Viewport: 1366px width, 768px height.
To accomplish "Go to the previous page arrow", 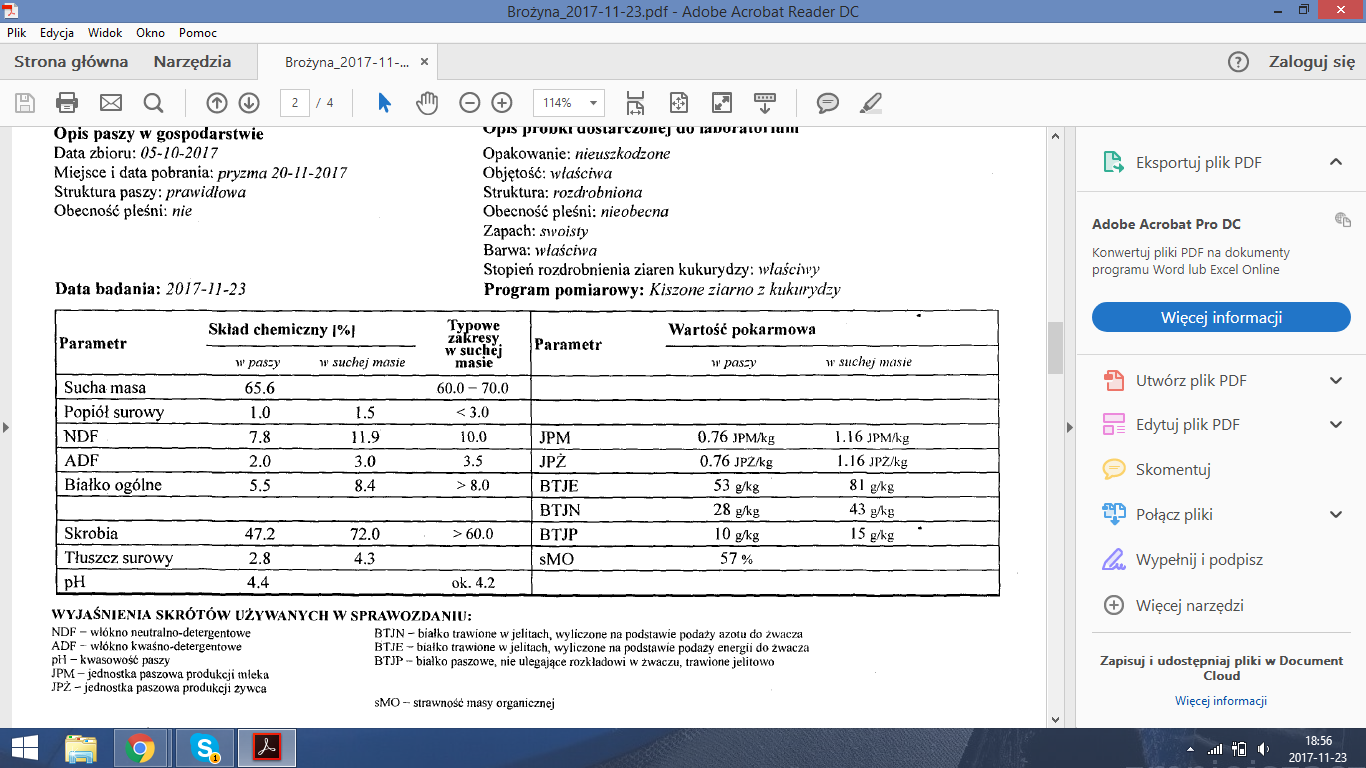I will point(217,103).
